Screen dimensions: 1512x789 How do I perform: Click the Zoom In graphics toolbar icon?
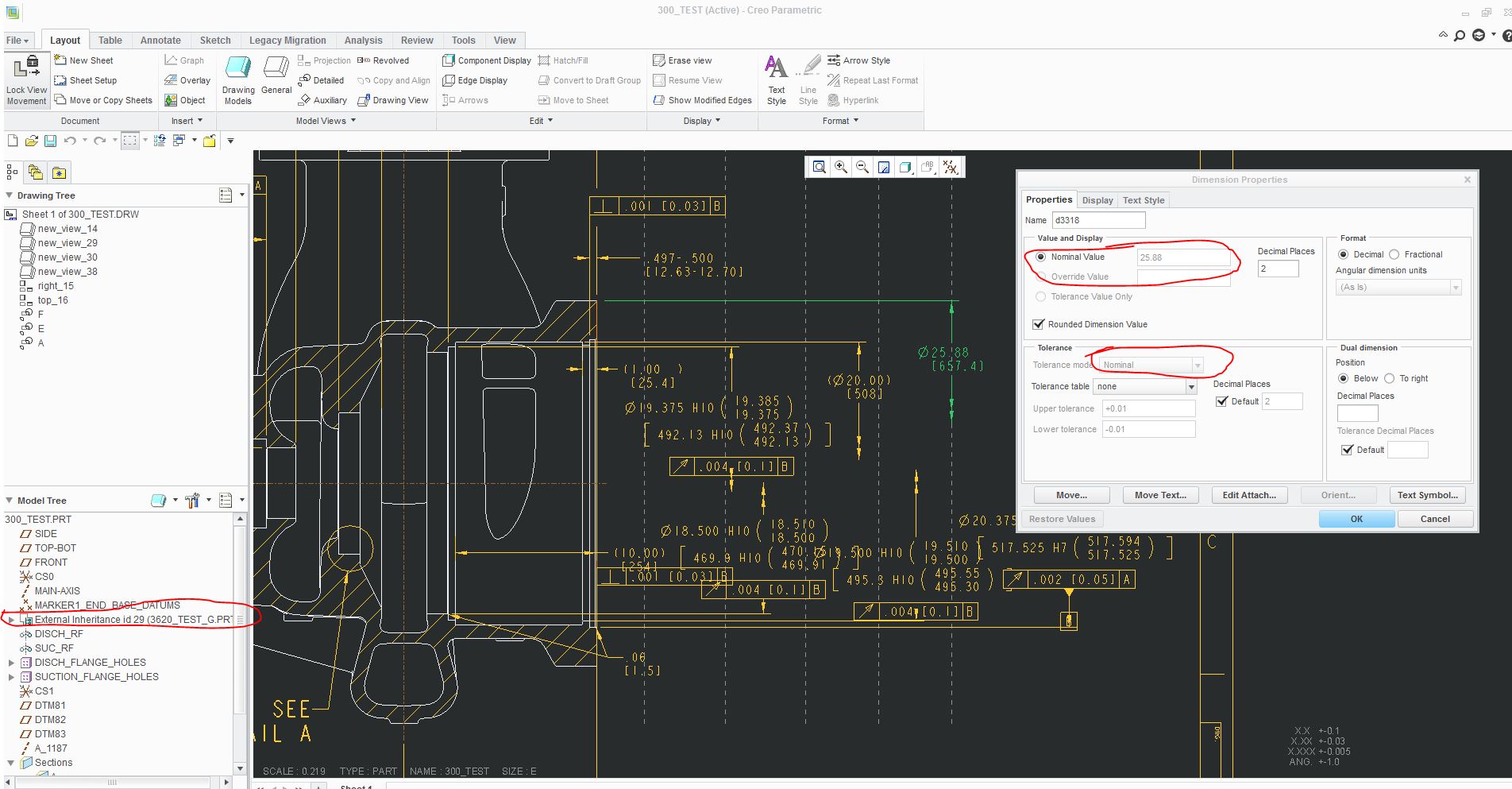coord(840,167)
